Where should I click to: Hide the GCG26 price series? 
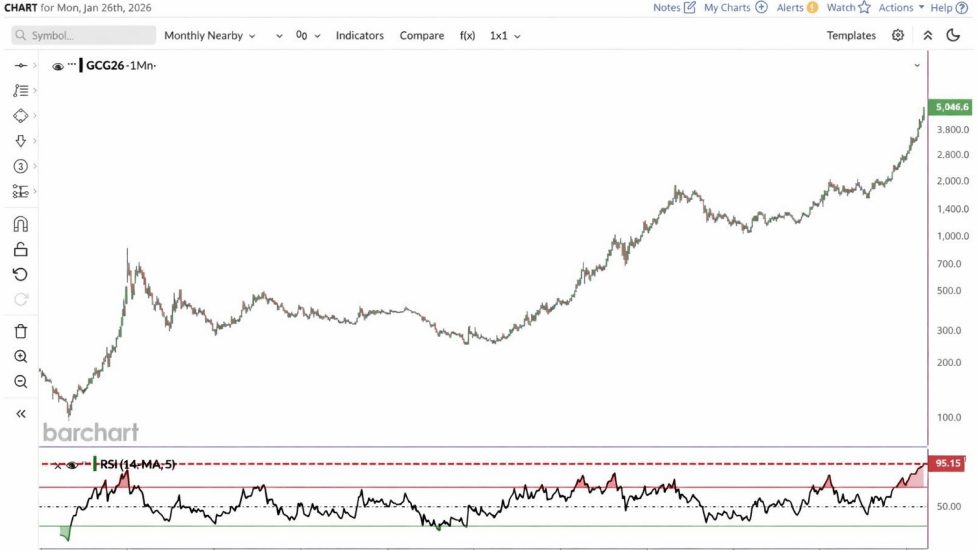click(x=58, y=66)
